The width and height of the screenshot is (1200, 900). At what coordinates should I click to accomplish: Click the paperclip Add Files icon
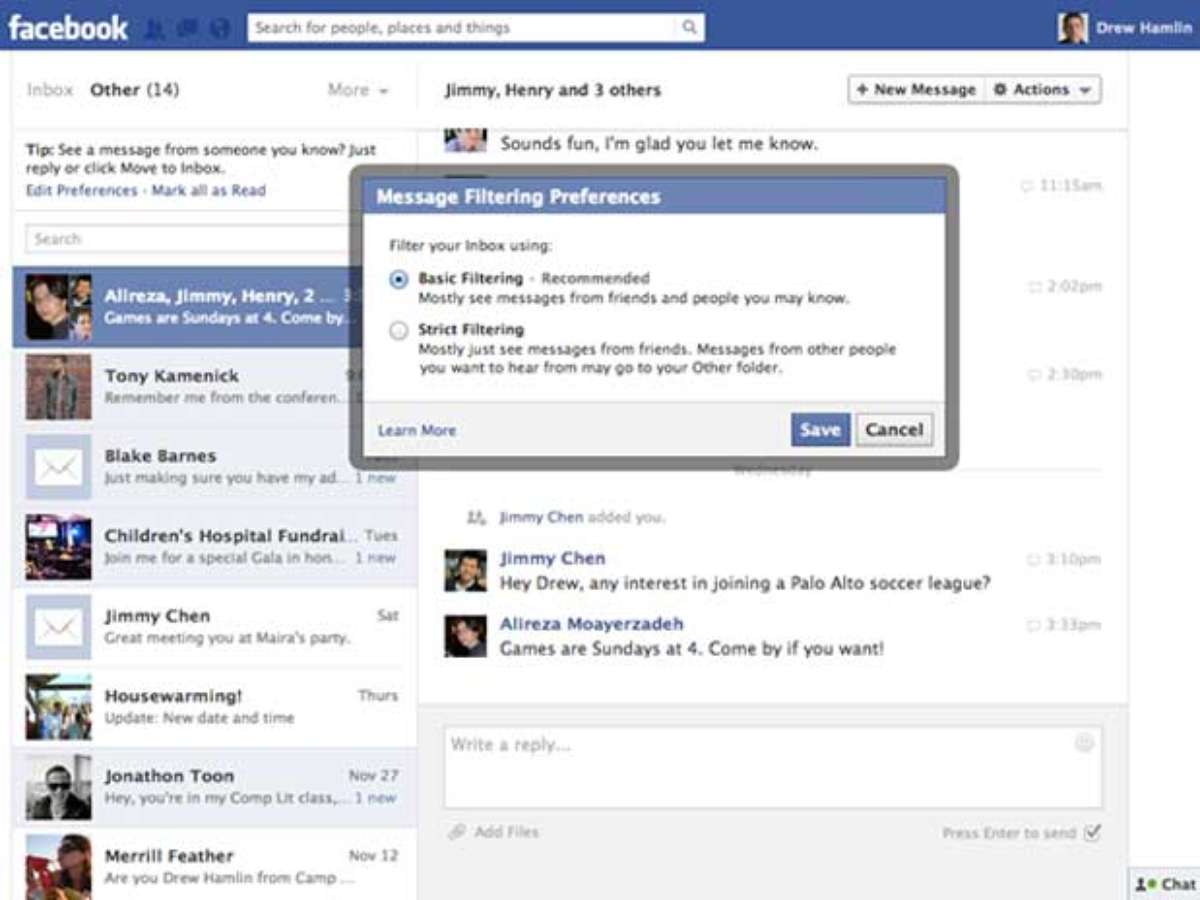click(x=457, y=832)
